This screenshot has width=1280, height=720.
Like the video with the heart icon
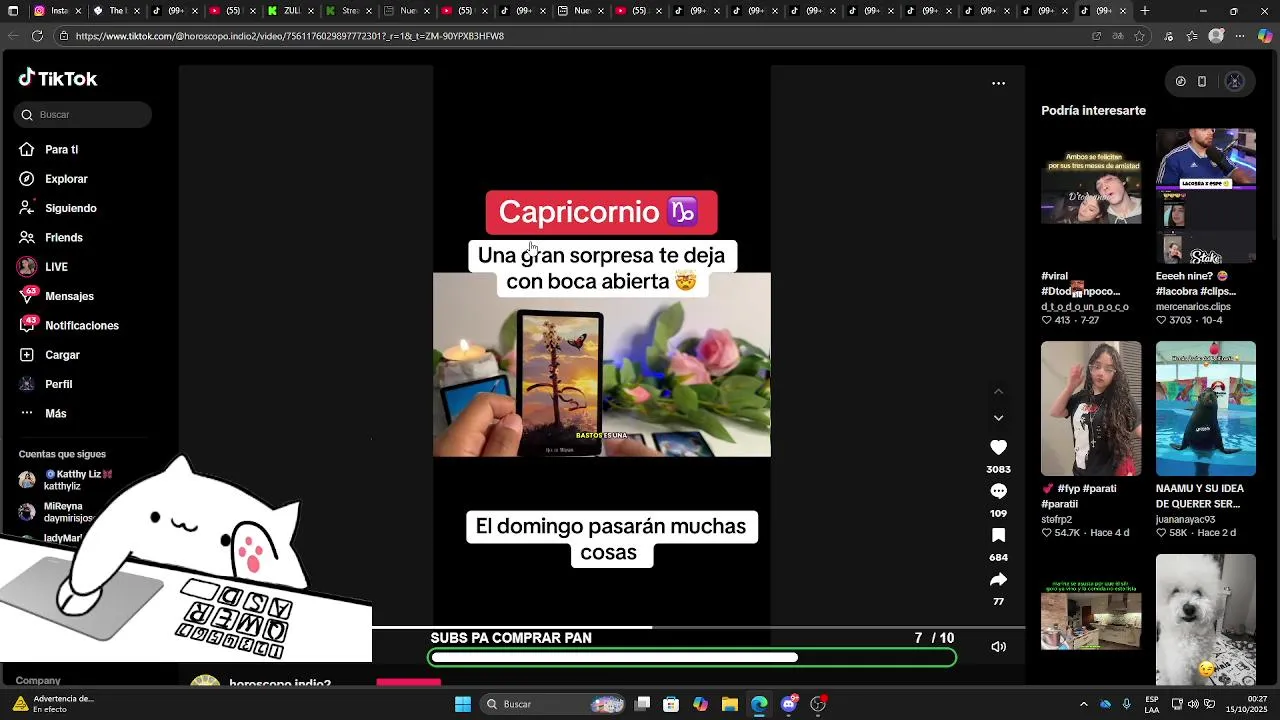pos(998,448)
